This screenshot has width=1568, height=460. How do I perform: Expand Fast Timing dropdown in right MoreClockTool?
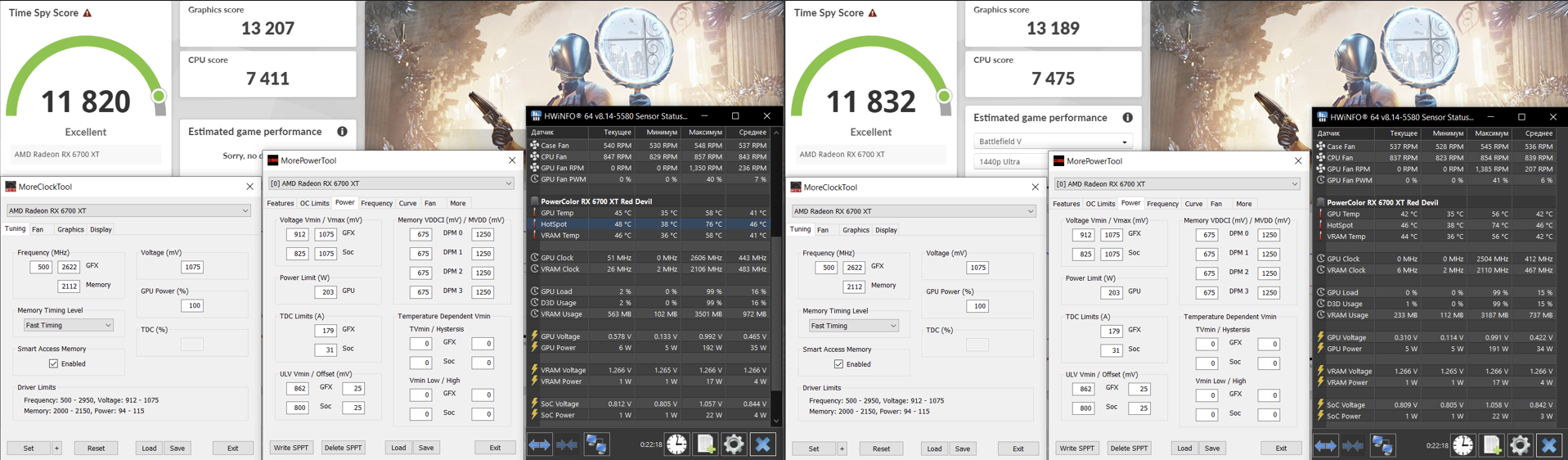tap(853, 326)
